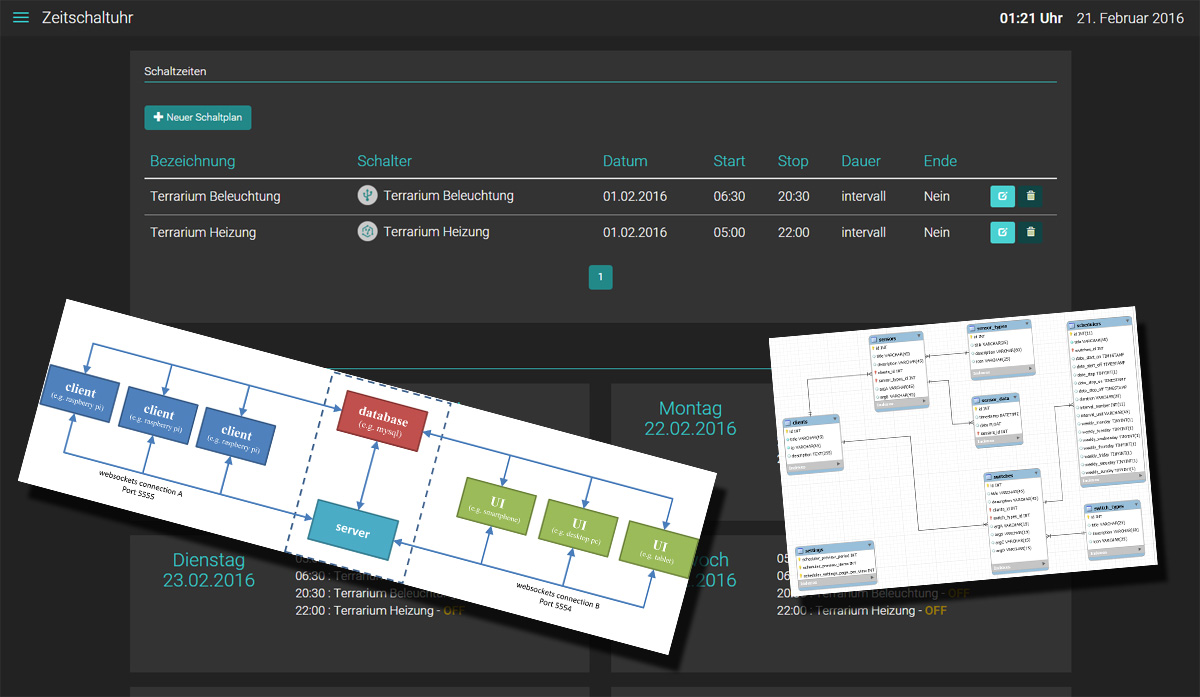Sort by the Schalter column header
Image resolution: width=1200 pixels, height=697 pixels.
click(384, 161)
